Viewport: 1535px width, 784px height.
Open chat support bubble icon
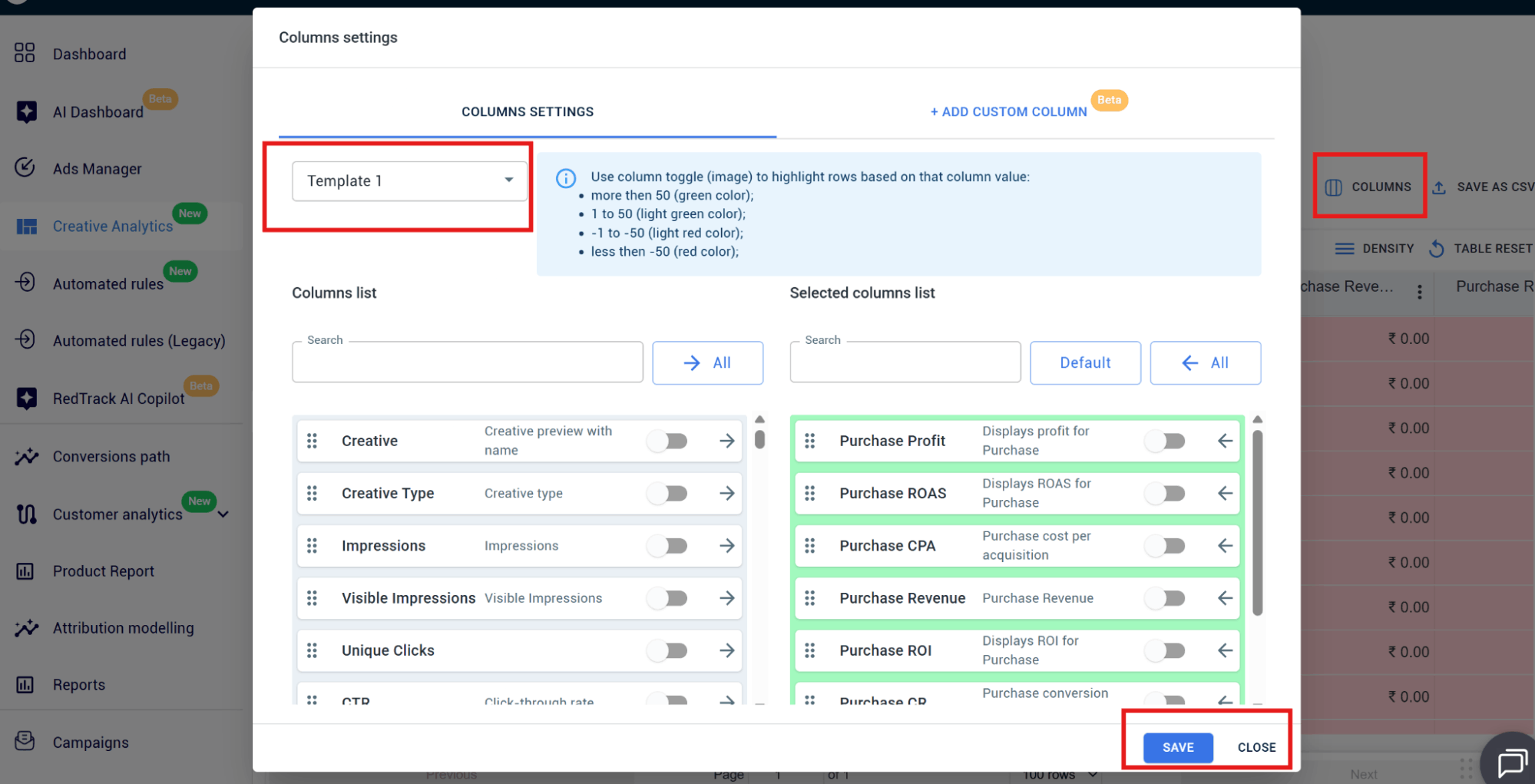point(1512,762)
